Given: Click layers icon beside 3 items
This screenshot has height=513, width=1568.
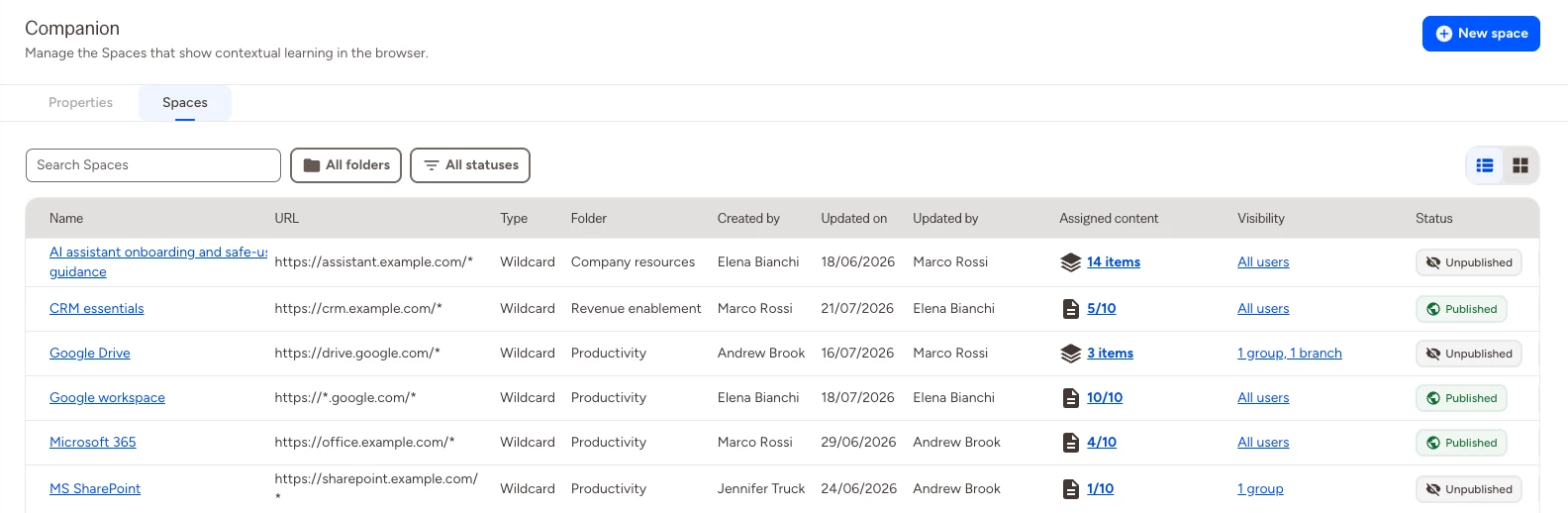Looking at the screenshot, I should tap(1070, 354).
